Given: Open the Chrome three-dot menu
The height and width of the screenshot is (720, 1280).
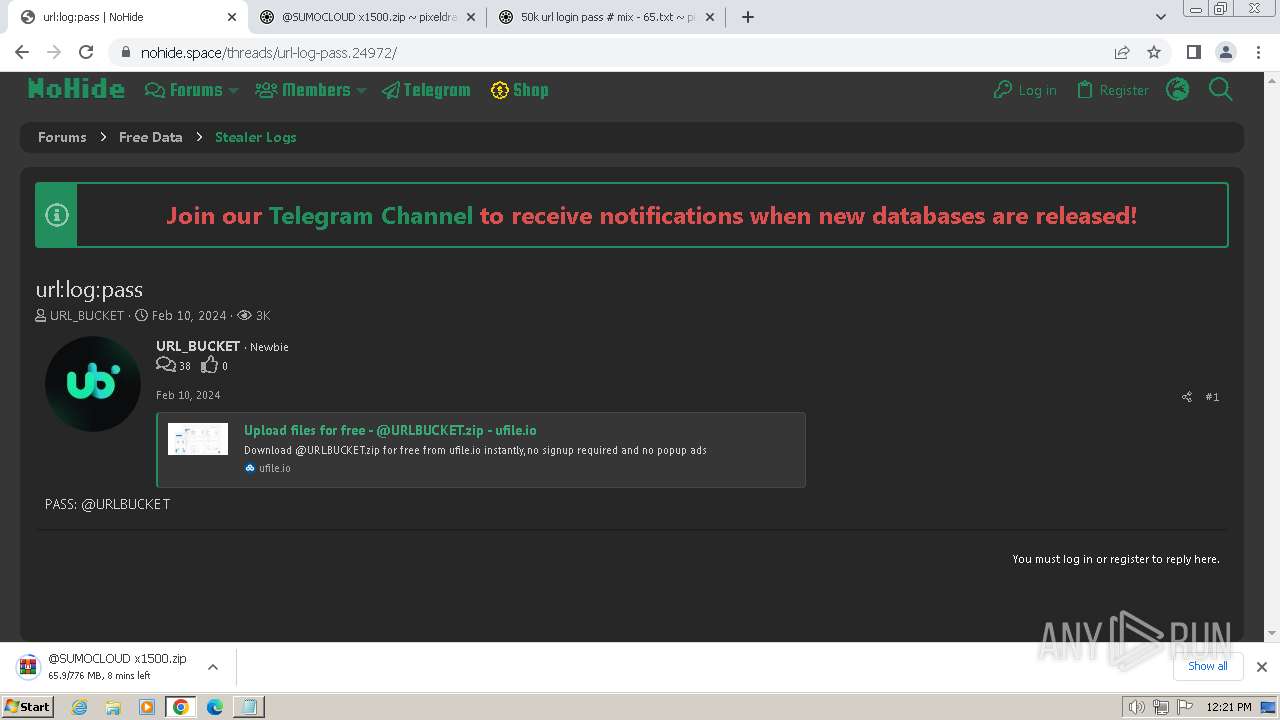Looking at the screenshot, I should click(1257, 52).
